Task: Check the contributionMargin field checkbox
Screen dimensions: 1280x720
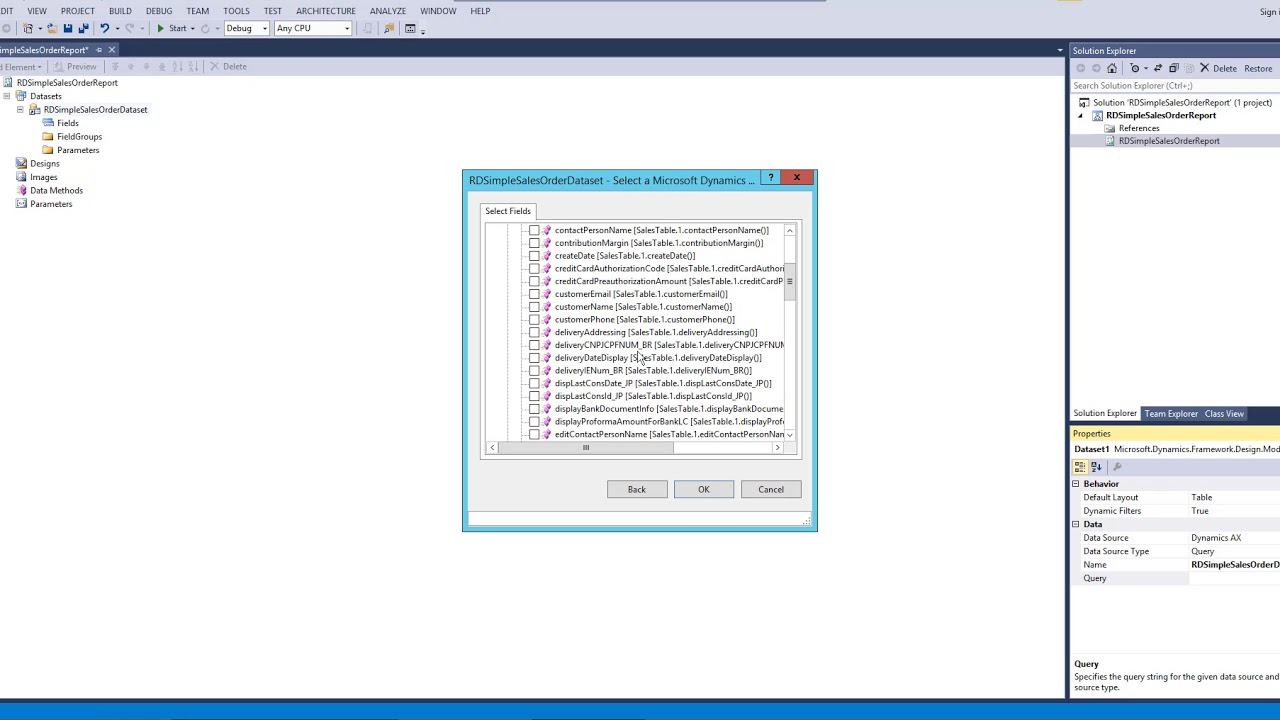Action: (x=534, y=243)
